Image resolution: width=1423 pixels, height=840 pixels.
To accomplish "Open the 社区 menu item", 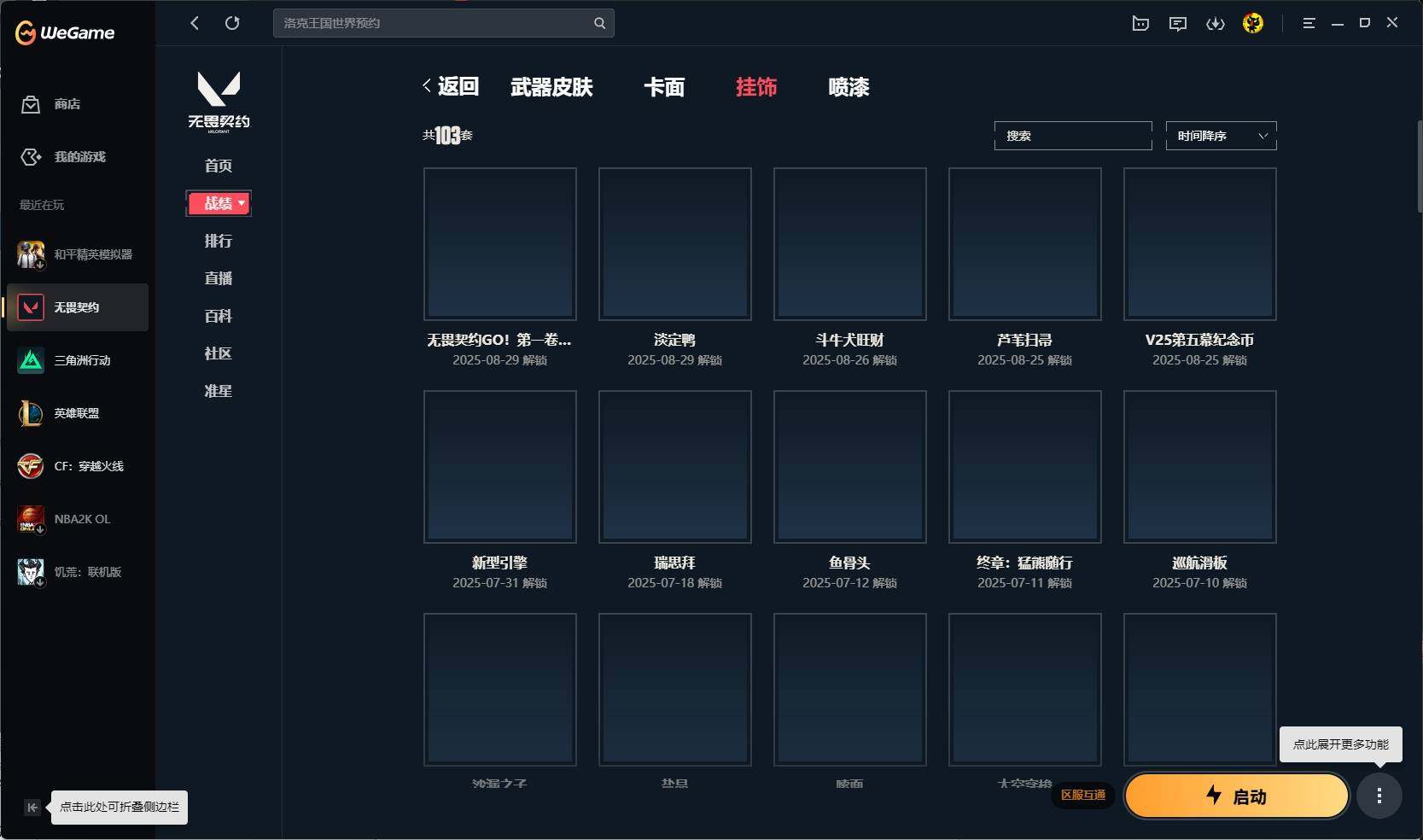I will (x=219, y=353).
